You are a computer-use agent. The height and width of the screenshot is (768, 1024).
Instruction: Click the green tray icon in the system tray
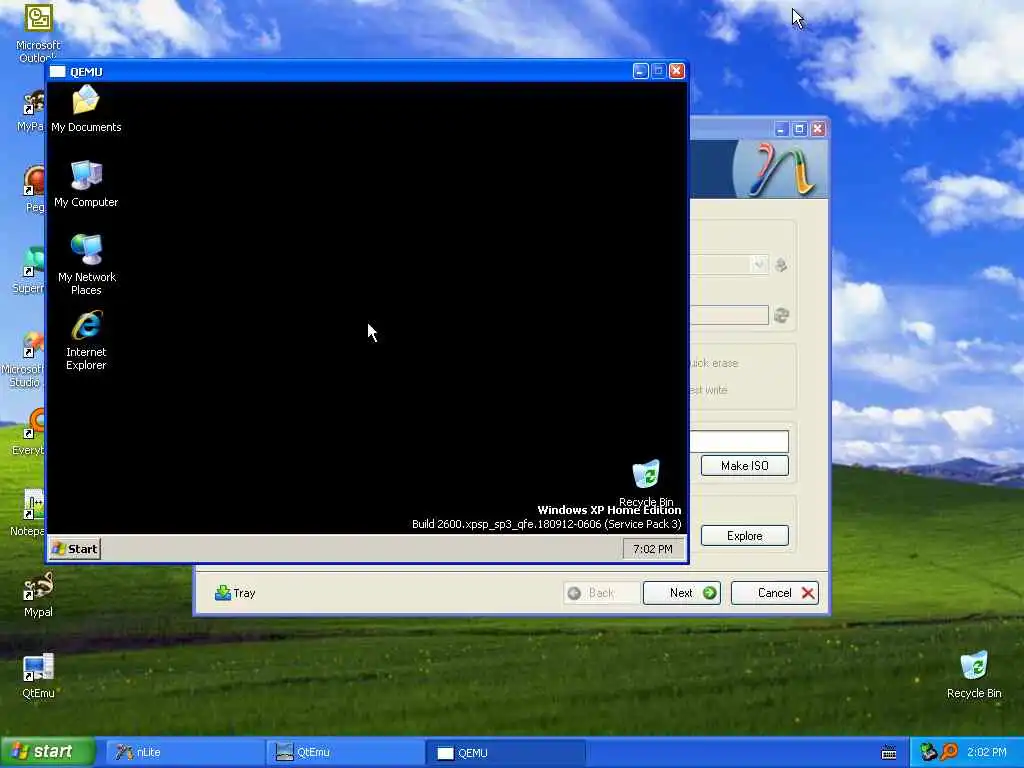pos(928,752)
